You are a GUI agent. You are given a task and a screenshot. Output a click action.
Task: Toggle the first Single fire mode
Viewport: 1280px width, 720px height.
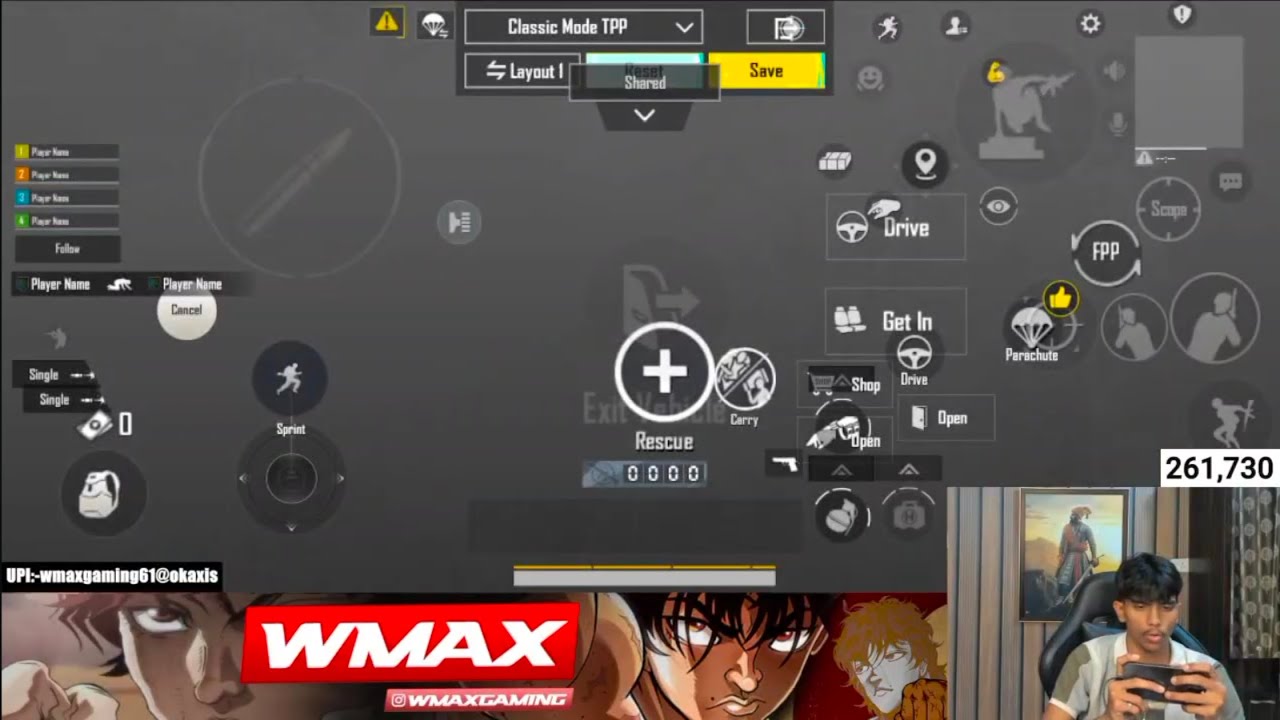(x=54, y=374)
